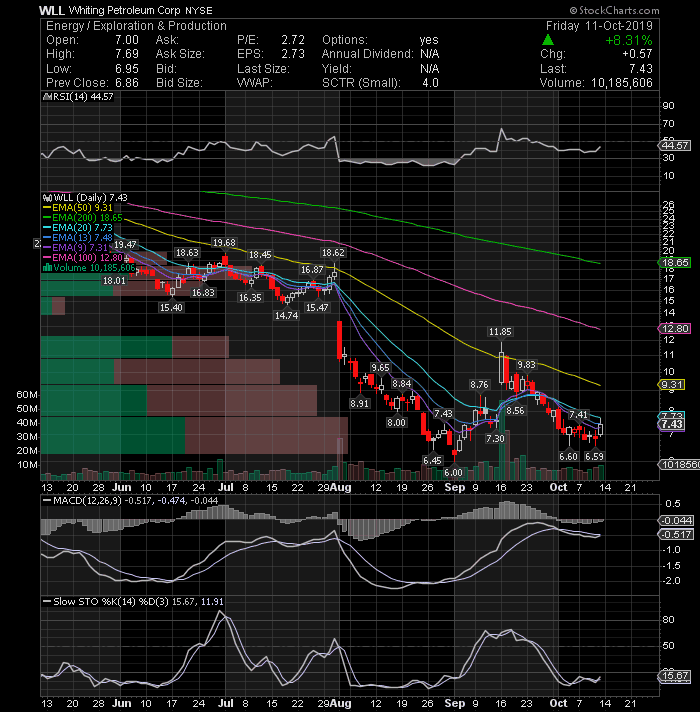700x712 pixels.
Task: Click the candlestick icon beside WLL (Daily)
Action: 47,198
